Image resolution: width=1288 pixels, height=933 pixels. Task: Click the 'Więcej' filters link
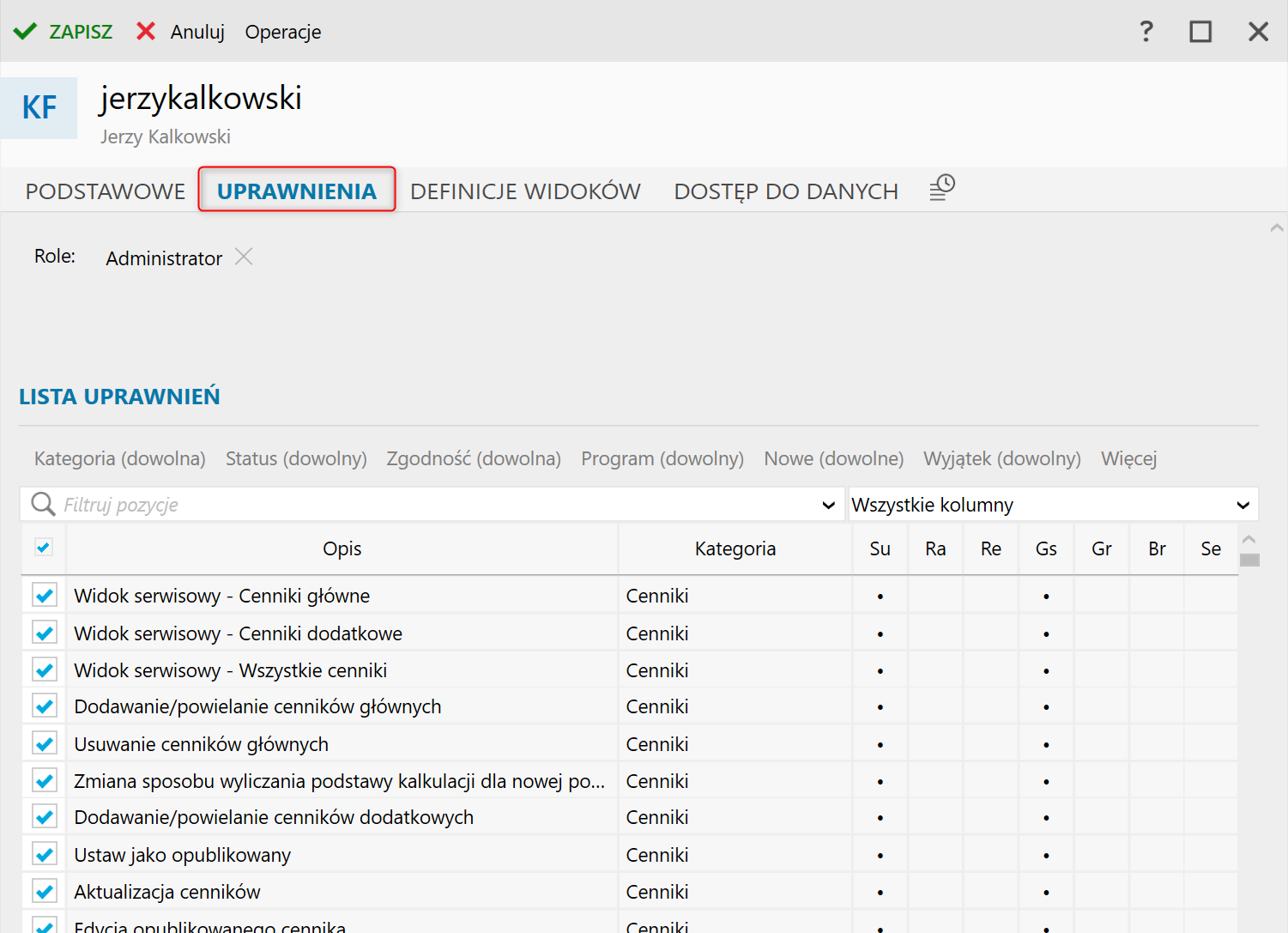[x=1128, y=458]
